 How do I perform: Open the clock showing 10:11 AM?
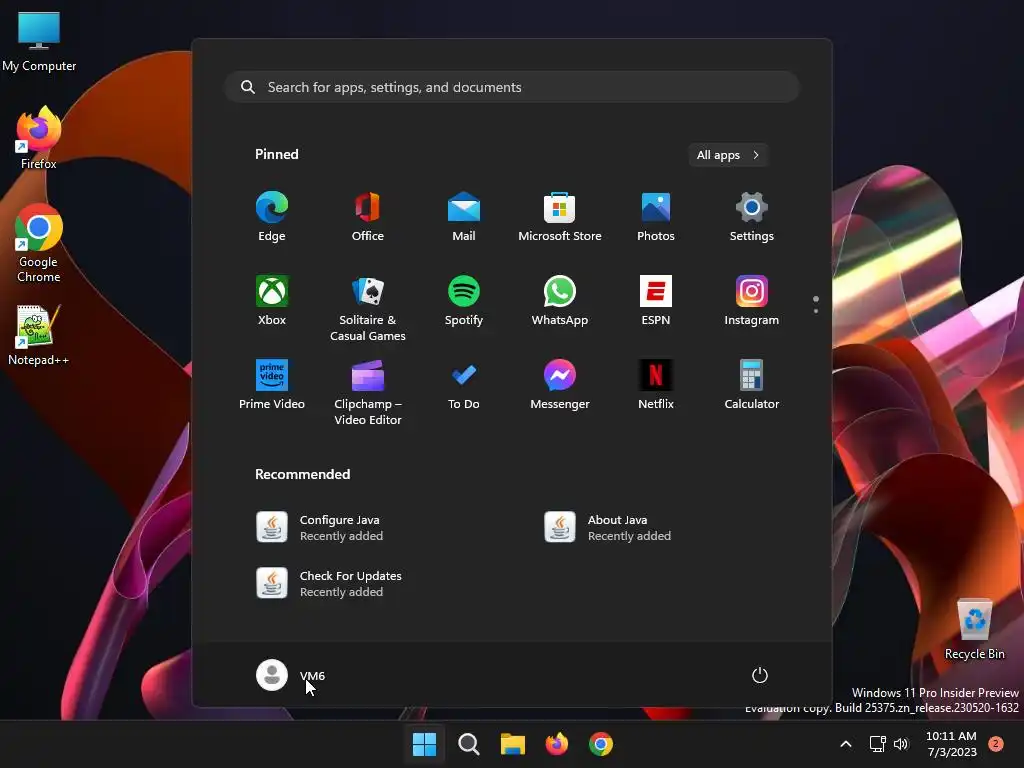pos(952,744)
